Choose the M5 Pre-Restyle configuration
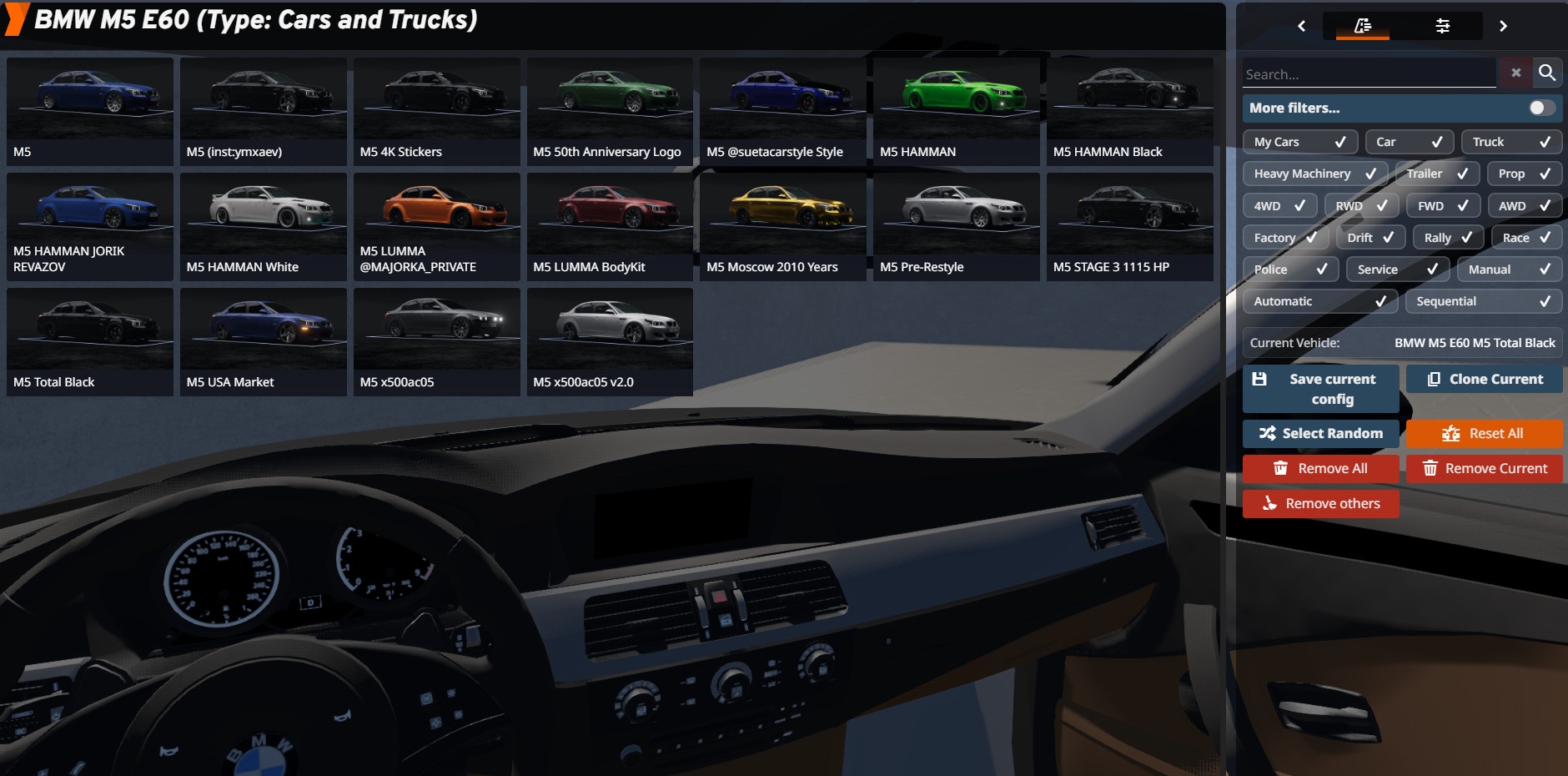Image resolution: width=1568 pixels, height=776 pixels. [x=957, y=227]
